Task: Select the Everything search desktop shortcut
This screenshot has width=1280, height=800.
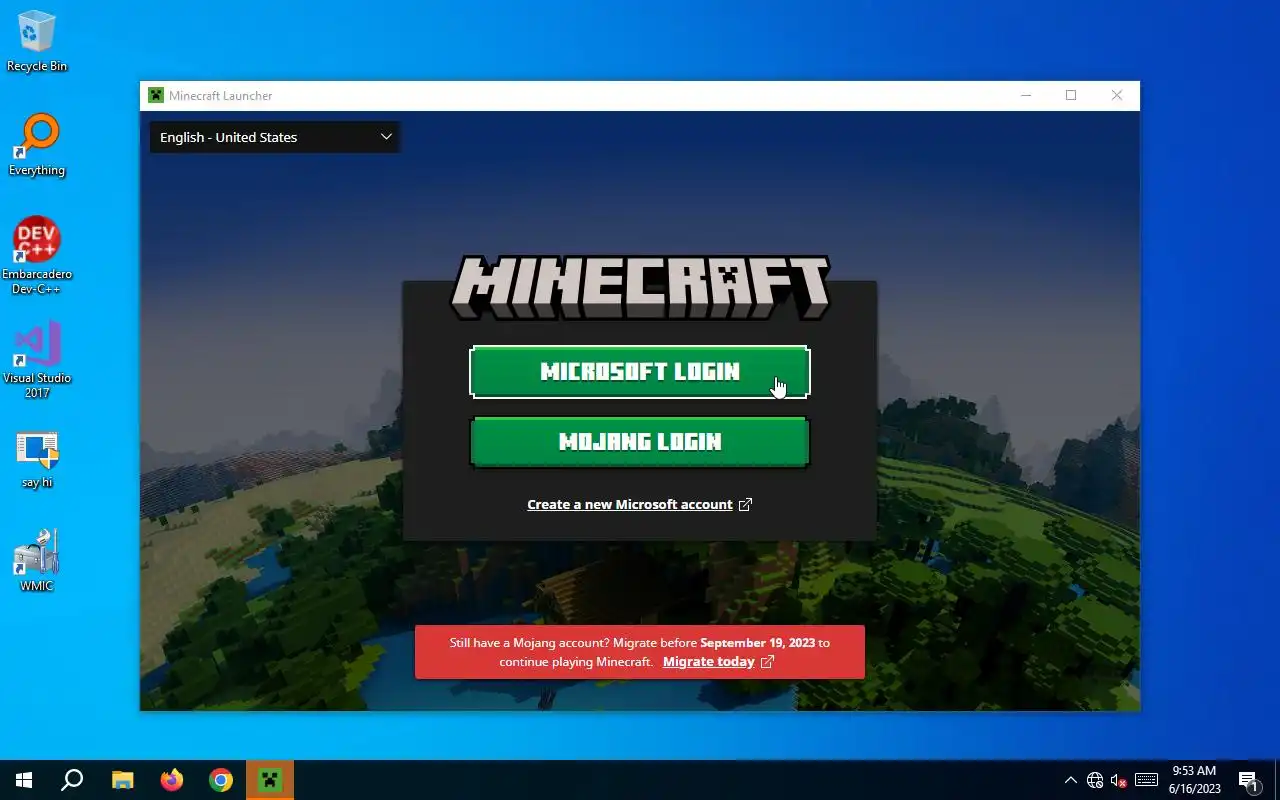Action: [x=37, y=146]
